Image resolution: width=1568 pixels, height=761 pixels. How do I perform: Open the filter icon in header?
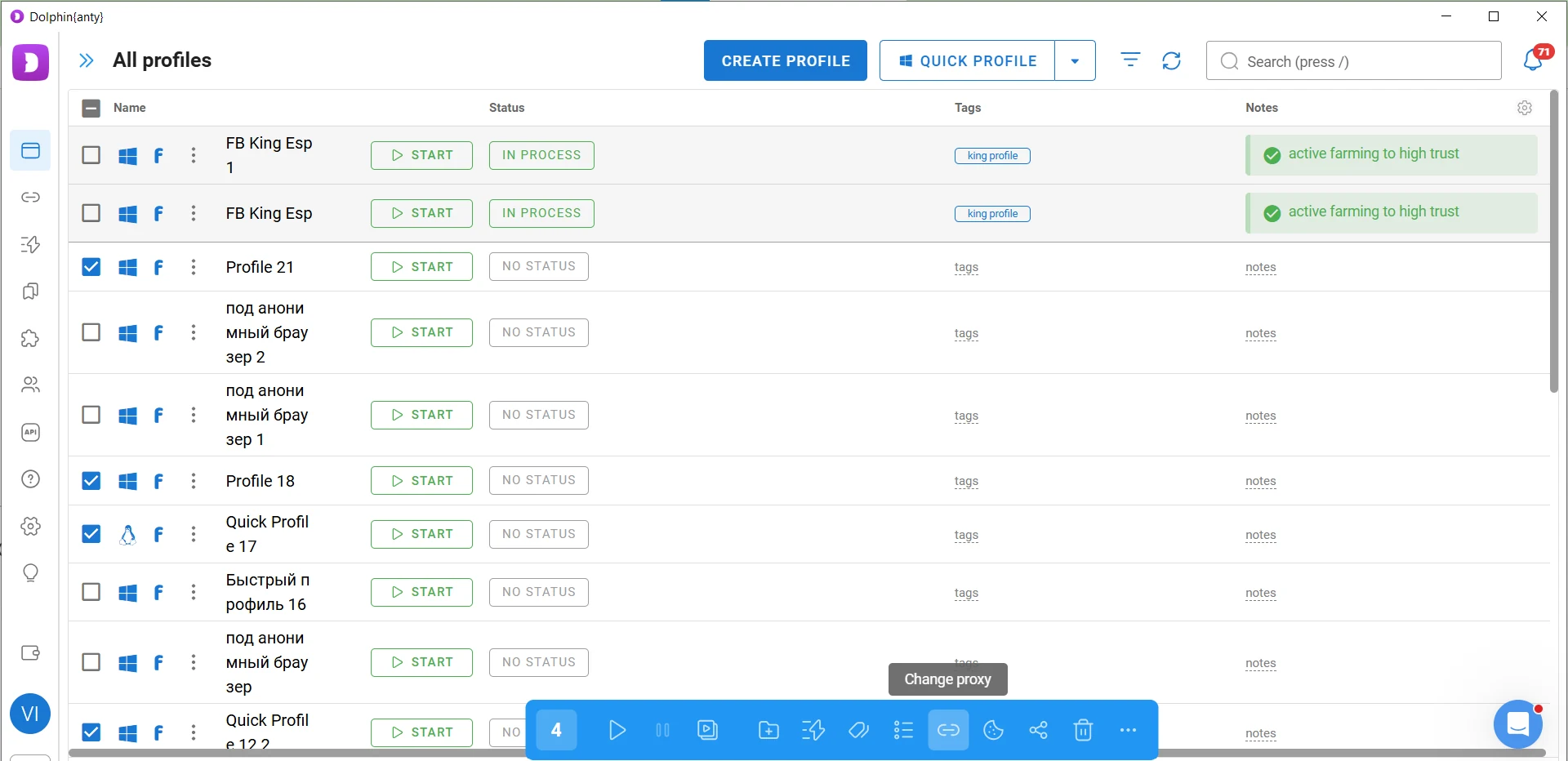(1130, 60)
